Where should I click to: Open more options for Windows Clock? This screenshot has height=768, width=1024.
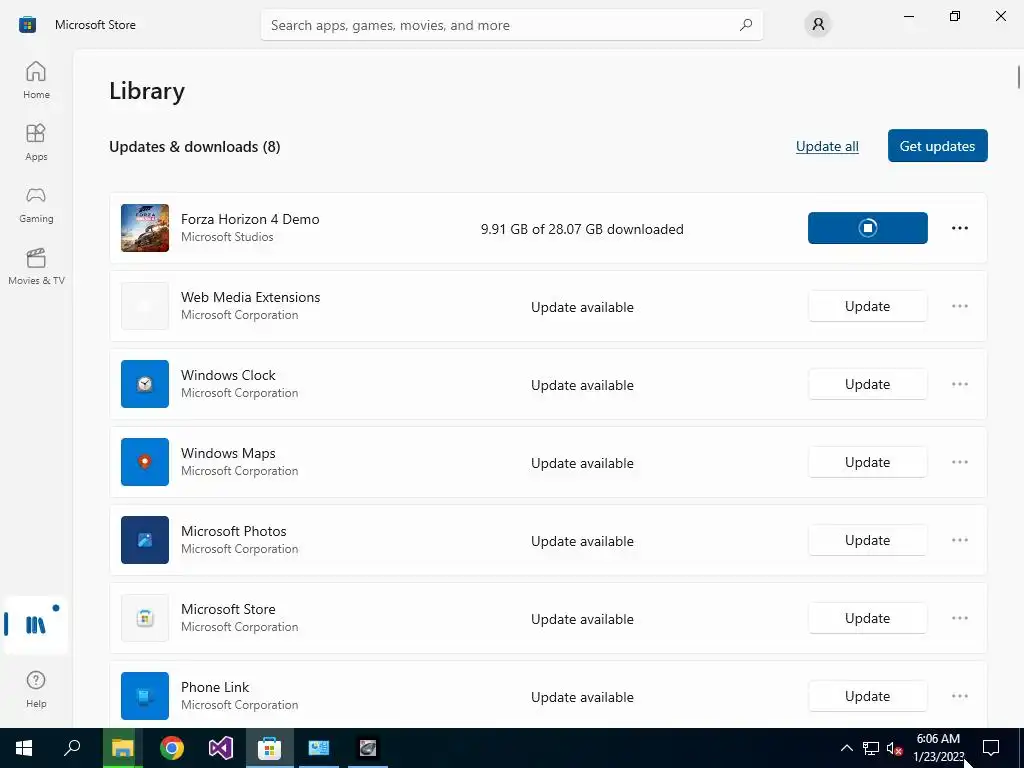(x=959, y=384)
